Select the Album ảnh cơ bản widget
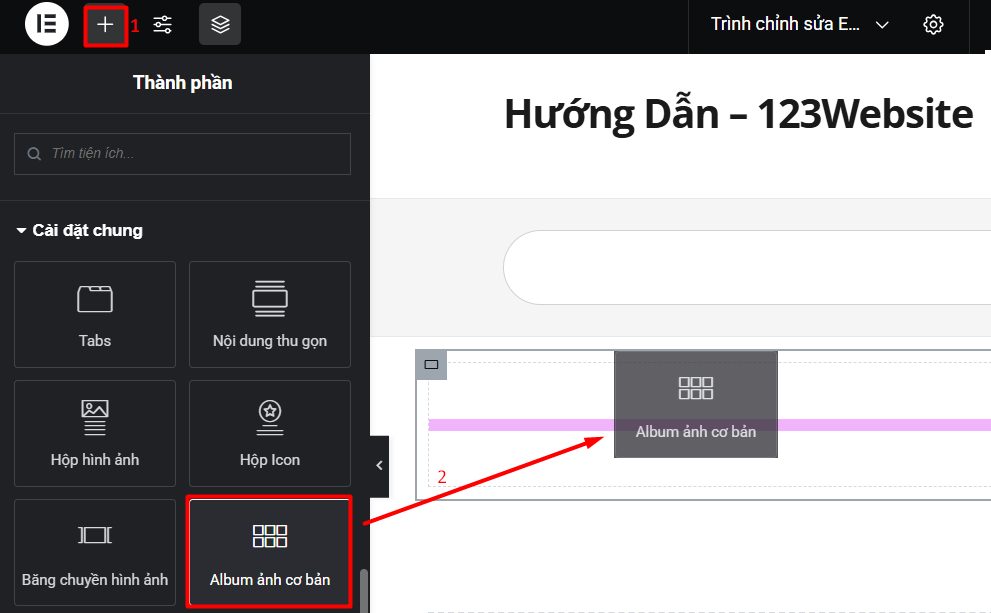This screenshot has width=991, height=613. pos(270,552)
